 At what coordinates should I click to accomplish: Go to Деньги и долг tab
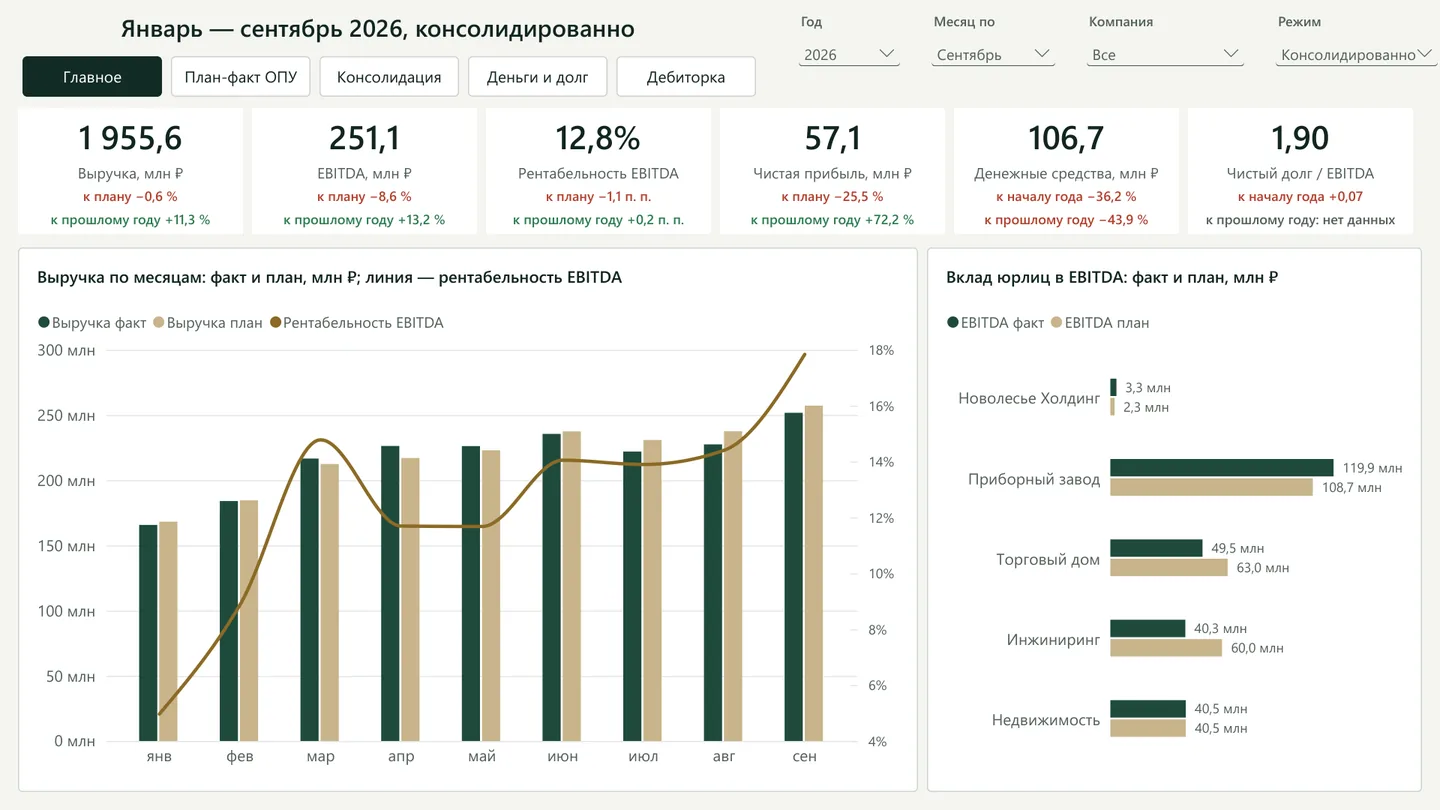tap(538, 77)
